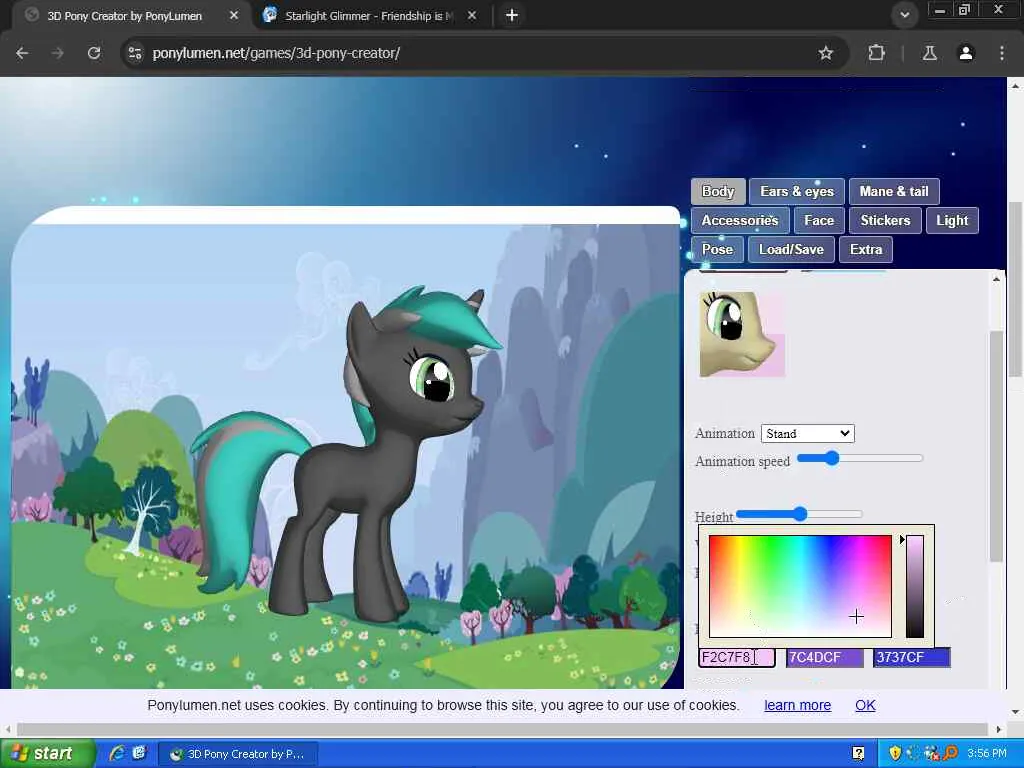Open site information icon in address bar
This screenshot has height=768, width=1024.
coord(135,53)
